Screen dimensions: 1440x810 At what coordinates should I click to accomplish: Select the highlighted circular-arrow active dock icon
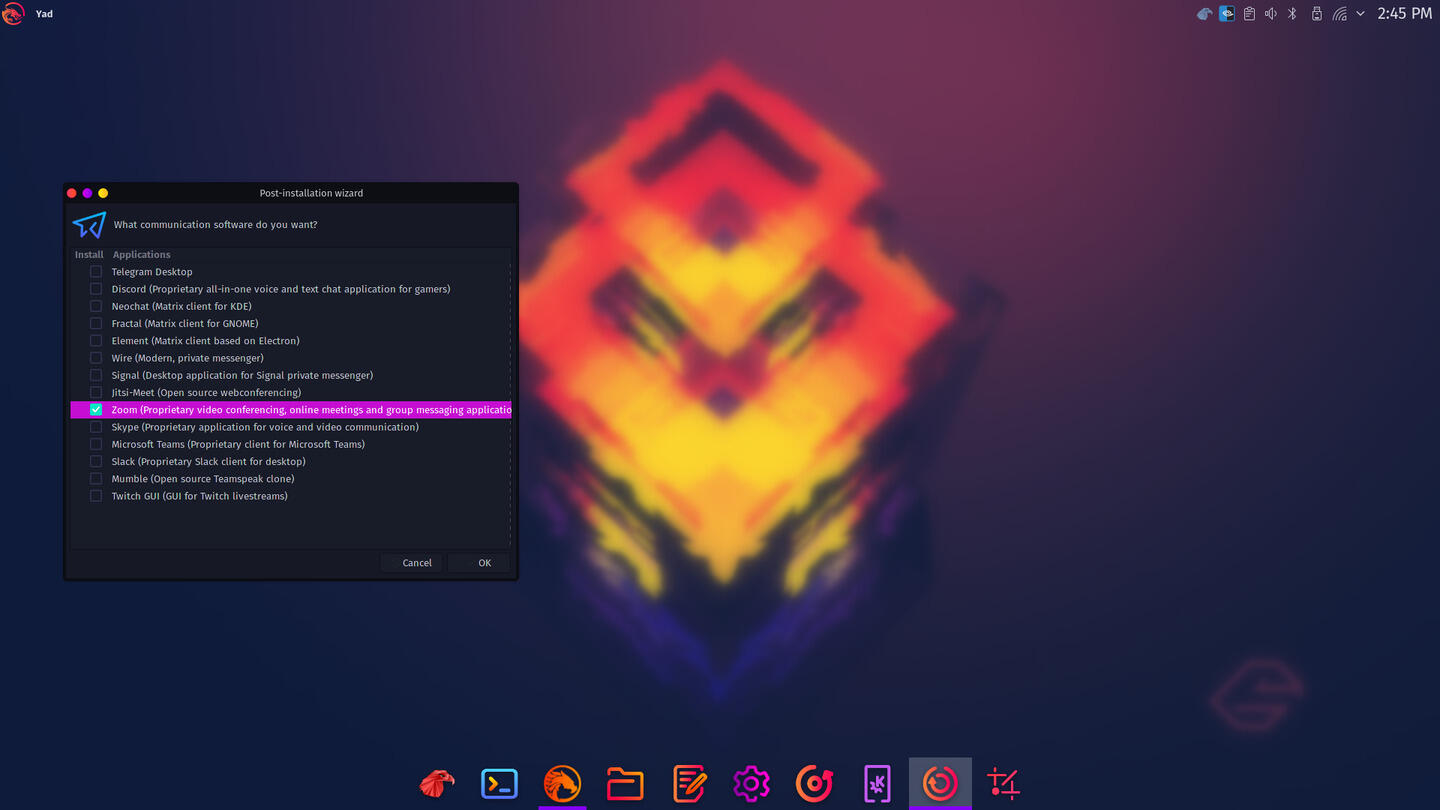(x=940, y=783)
